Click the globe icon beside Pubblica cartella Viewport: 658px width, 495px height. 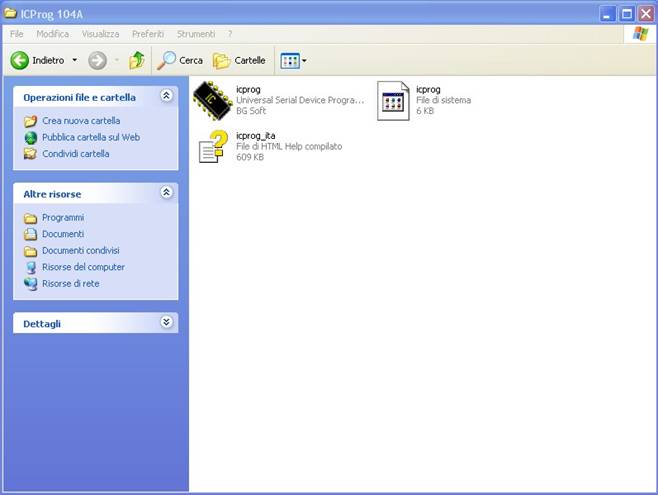(x=31, y=138)
